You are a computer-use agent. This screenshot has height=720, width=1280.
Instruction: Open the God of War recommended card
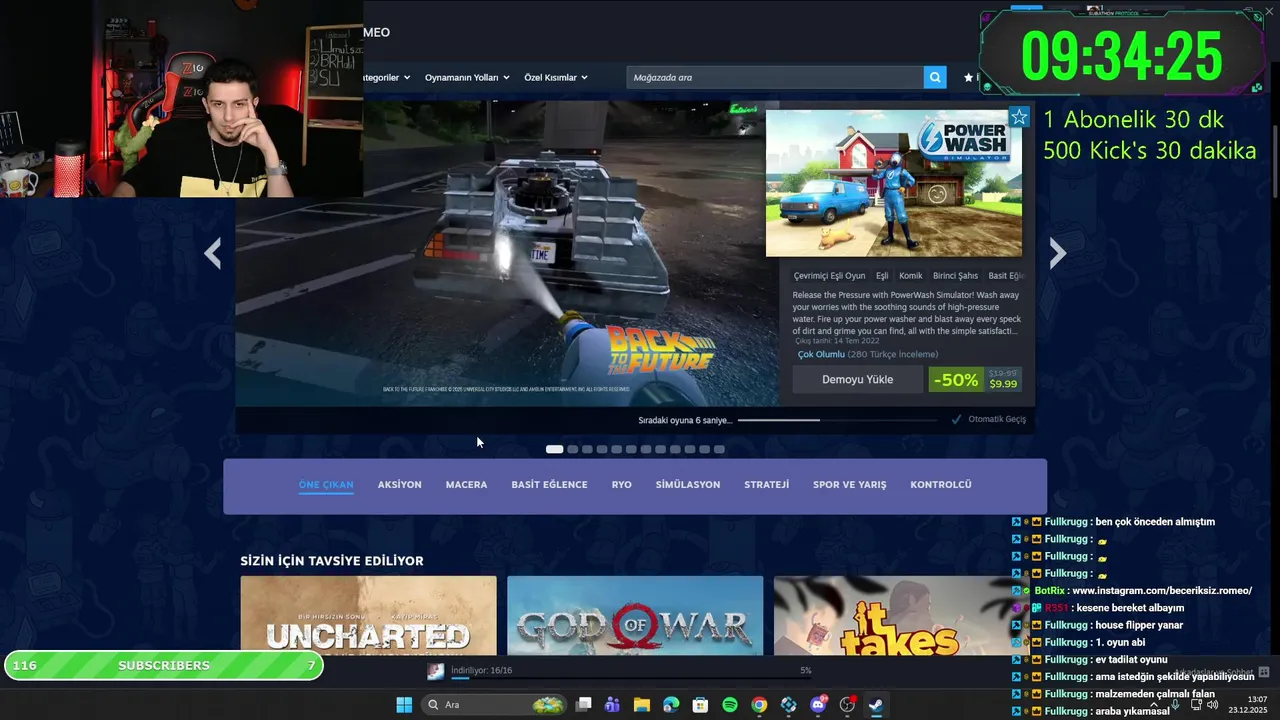pos(635,615)
